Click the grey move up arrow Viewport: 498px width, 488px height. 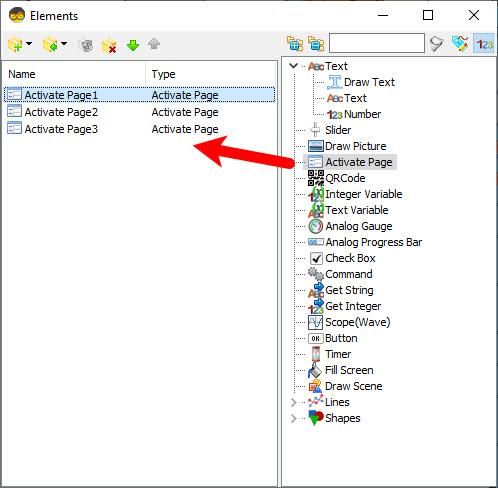154,44
